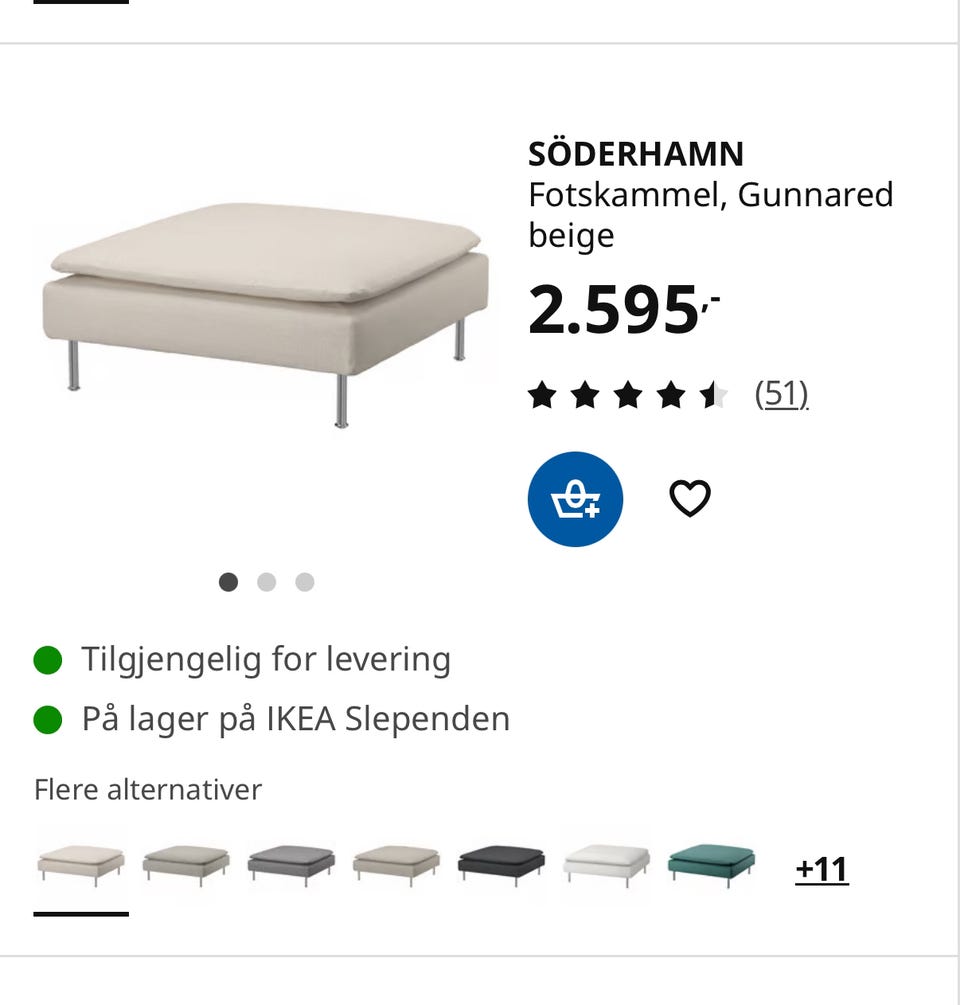Screen dimensions: 960x1005
Task: Click the green availability dot for delivery
Action: (49, 658)
